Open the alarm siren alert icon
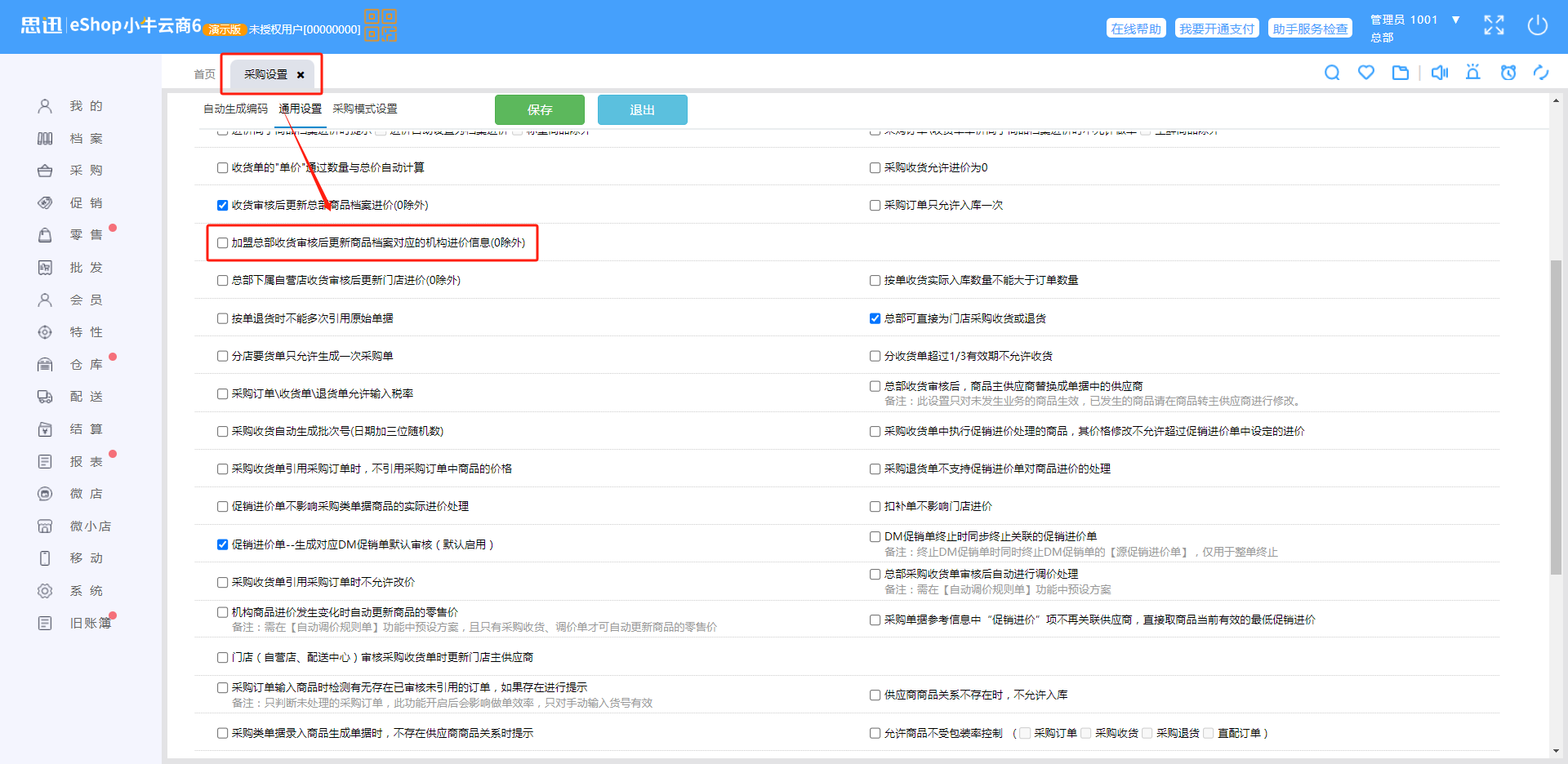 (x=1473, y=73)
